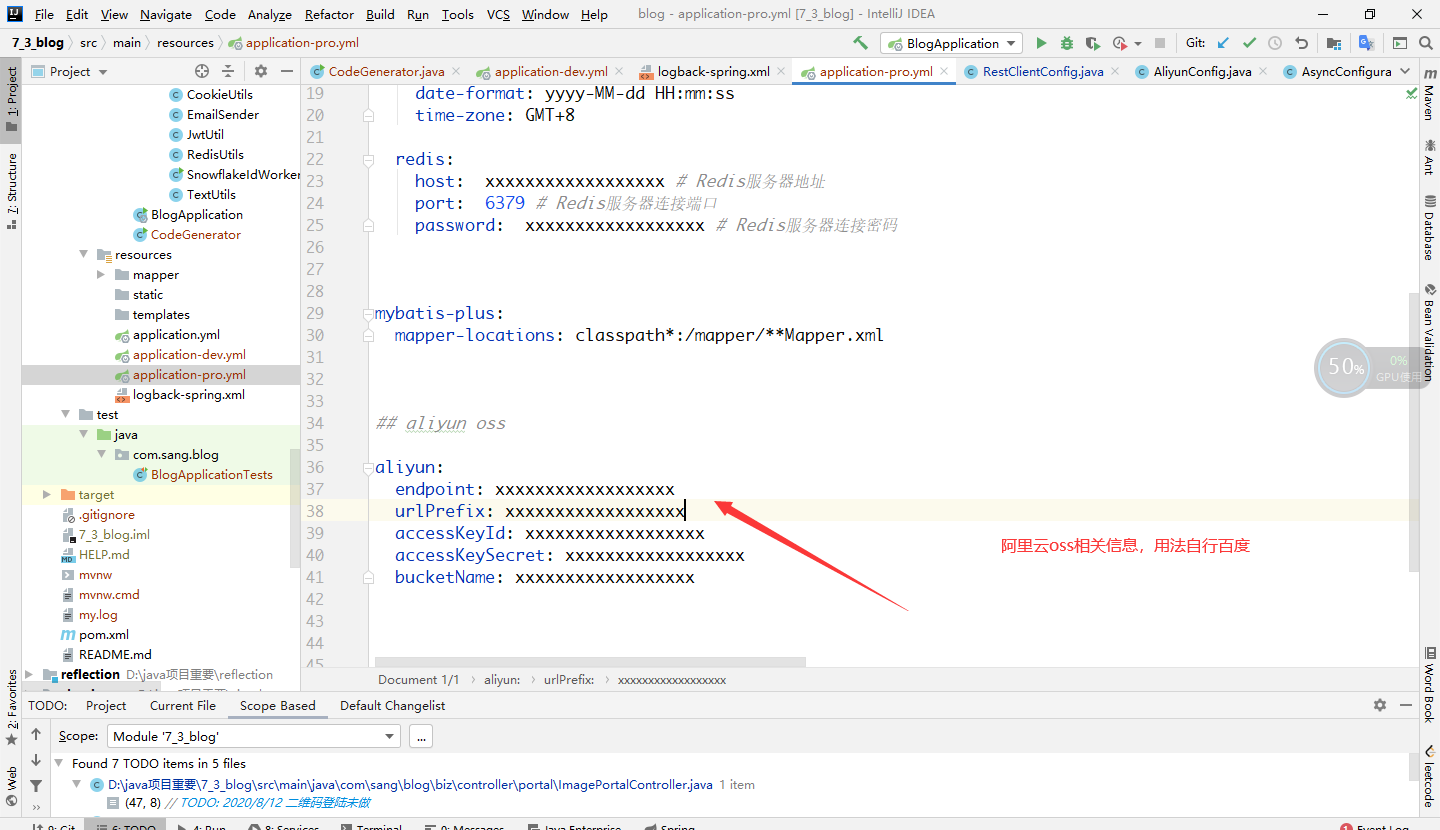
Task: Hide the TODO tool window
Action: 1405,705
